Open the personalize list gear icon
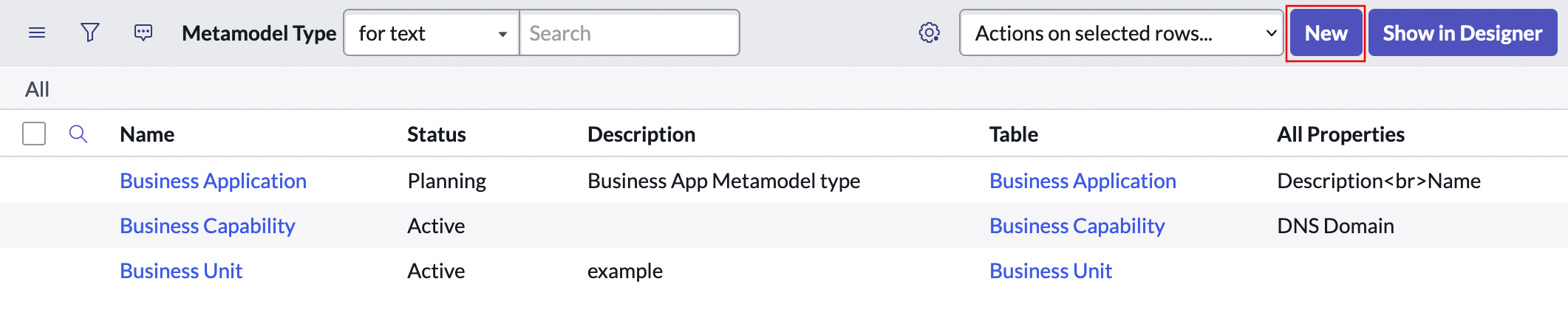 point(929,33)
